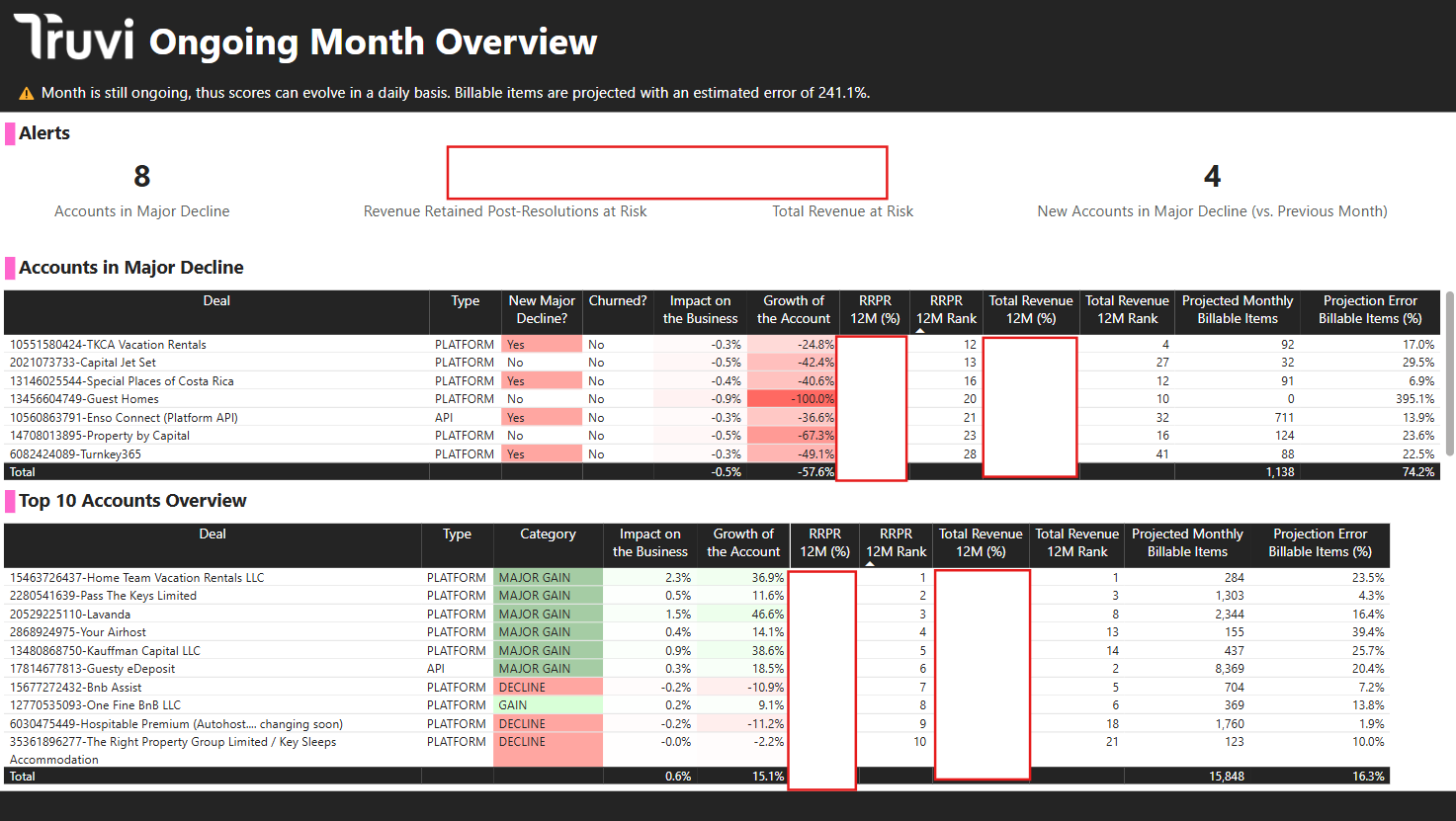This screenshot has height=821, width=1456.
Task: Click pink marker beside Top 10 Accounts Overview heading
Action: coord(10,501)
